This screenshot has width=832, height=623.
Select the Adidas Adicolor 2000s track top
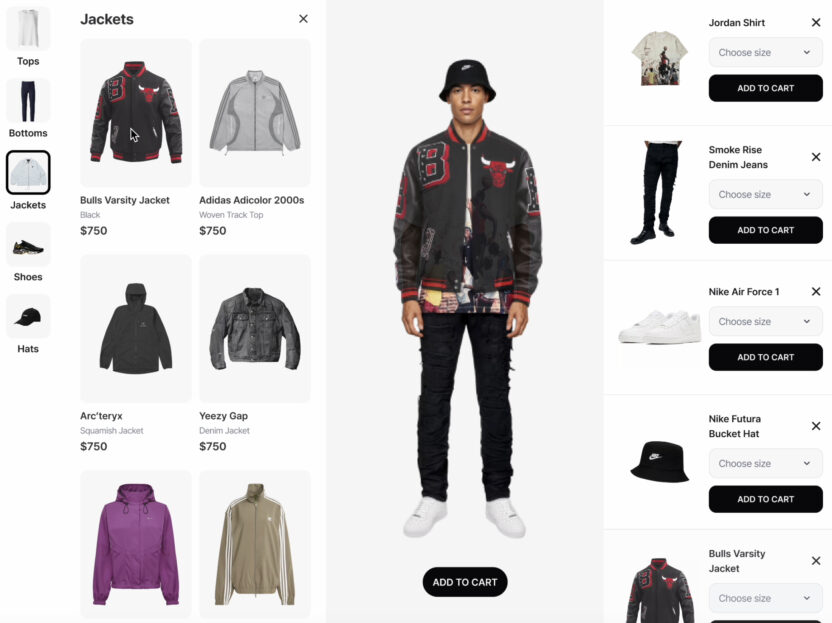[255, 113]
